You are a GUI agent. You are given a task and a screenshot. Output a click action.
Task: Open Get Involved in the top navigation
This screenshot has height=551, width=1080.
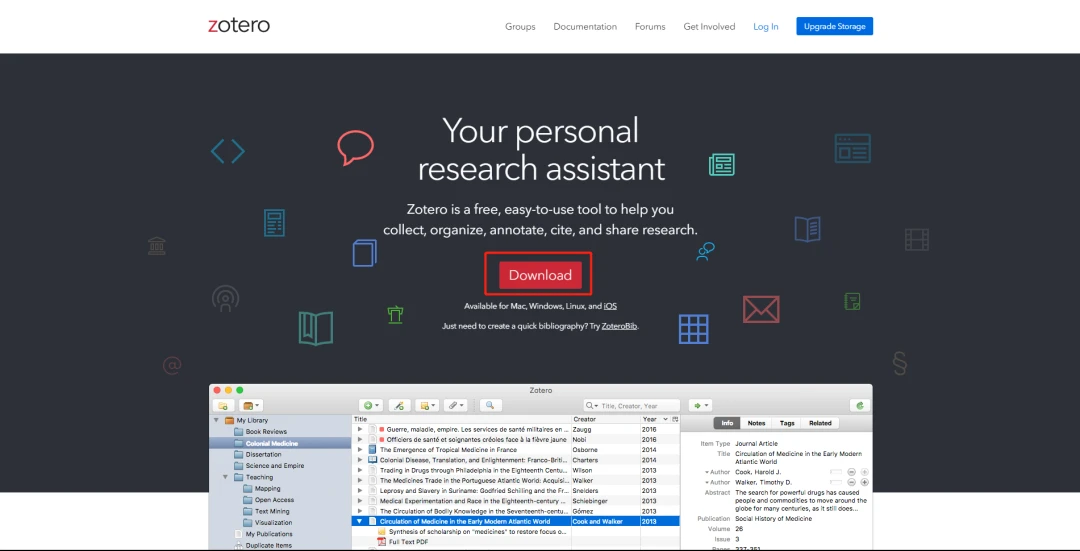[x=709, y=27]
